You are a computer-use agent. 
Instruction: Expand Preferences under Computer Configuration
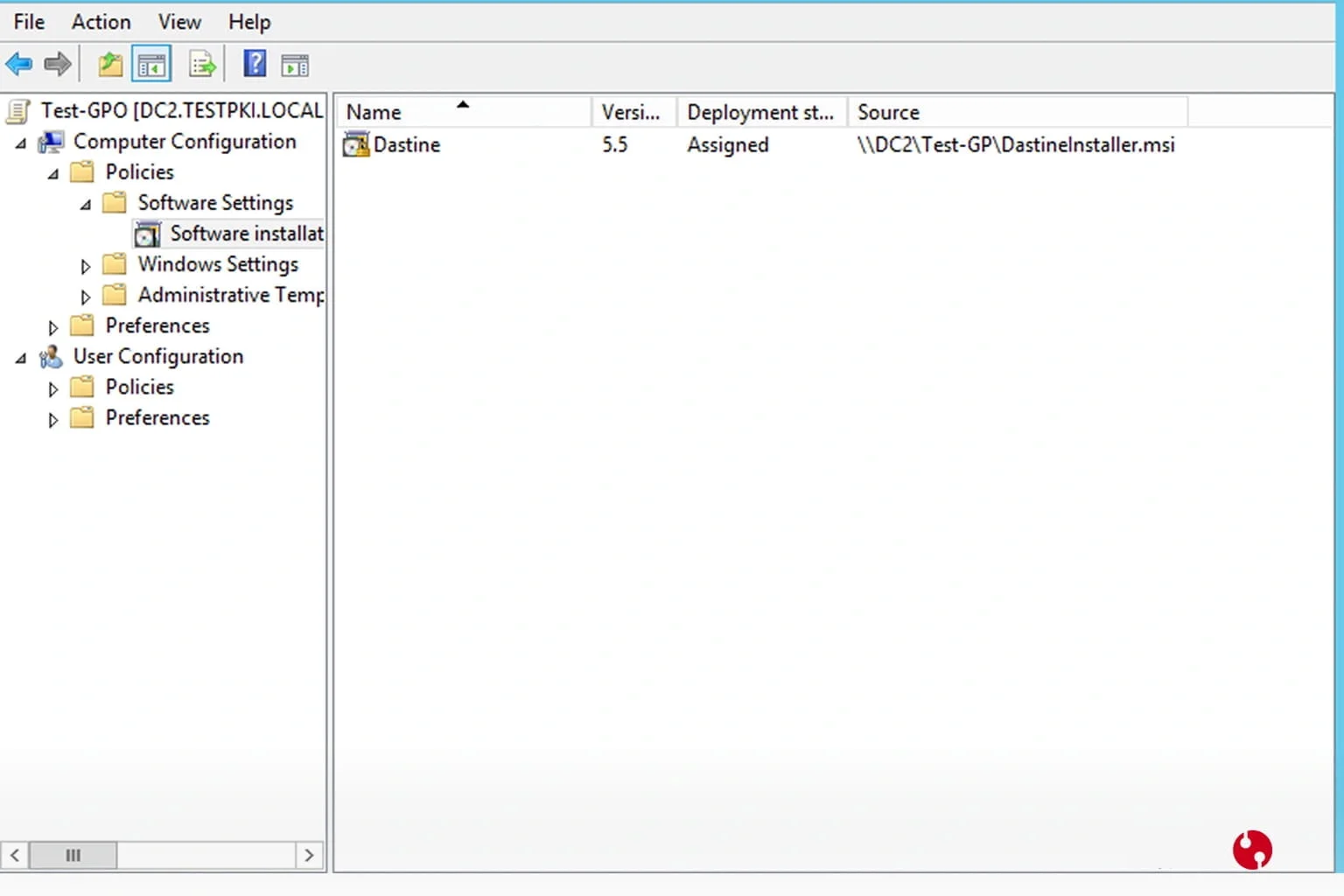(53, 327)
